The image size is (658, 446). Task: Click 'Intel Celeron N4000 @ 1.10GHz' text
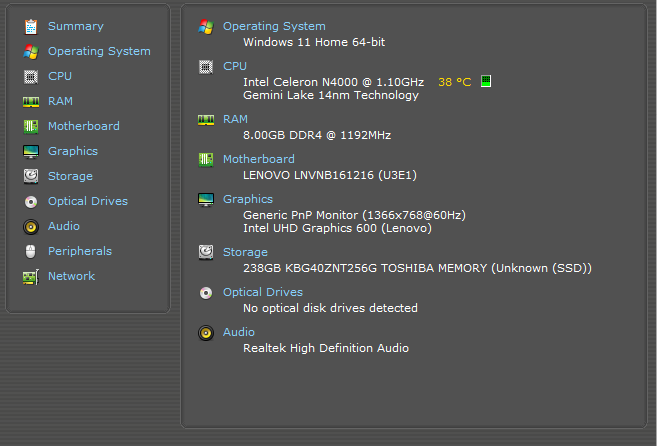[x=334, y=82]
